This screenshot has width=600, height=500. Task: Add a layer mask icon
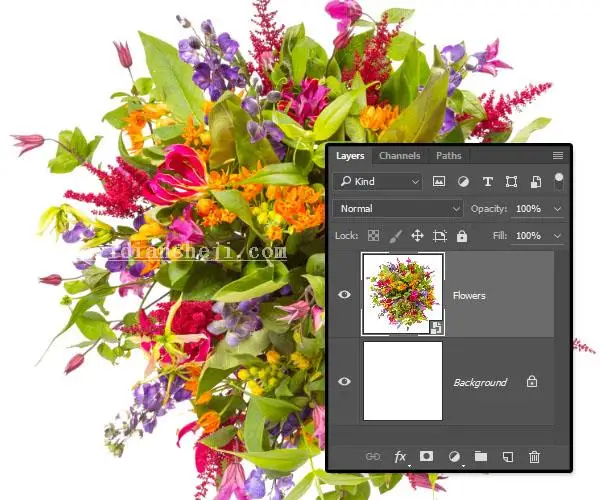point(426,456)
